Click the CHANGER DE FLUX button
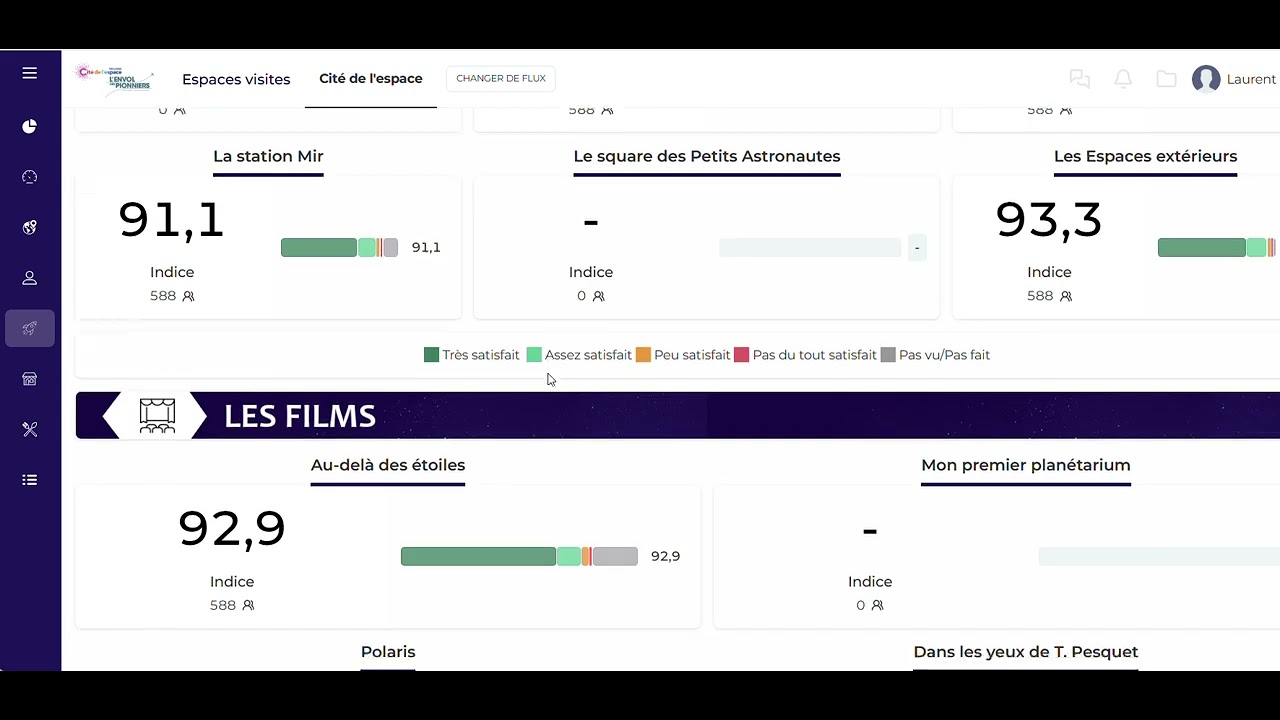The image size is (1280, 720). tap(501, 78)
